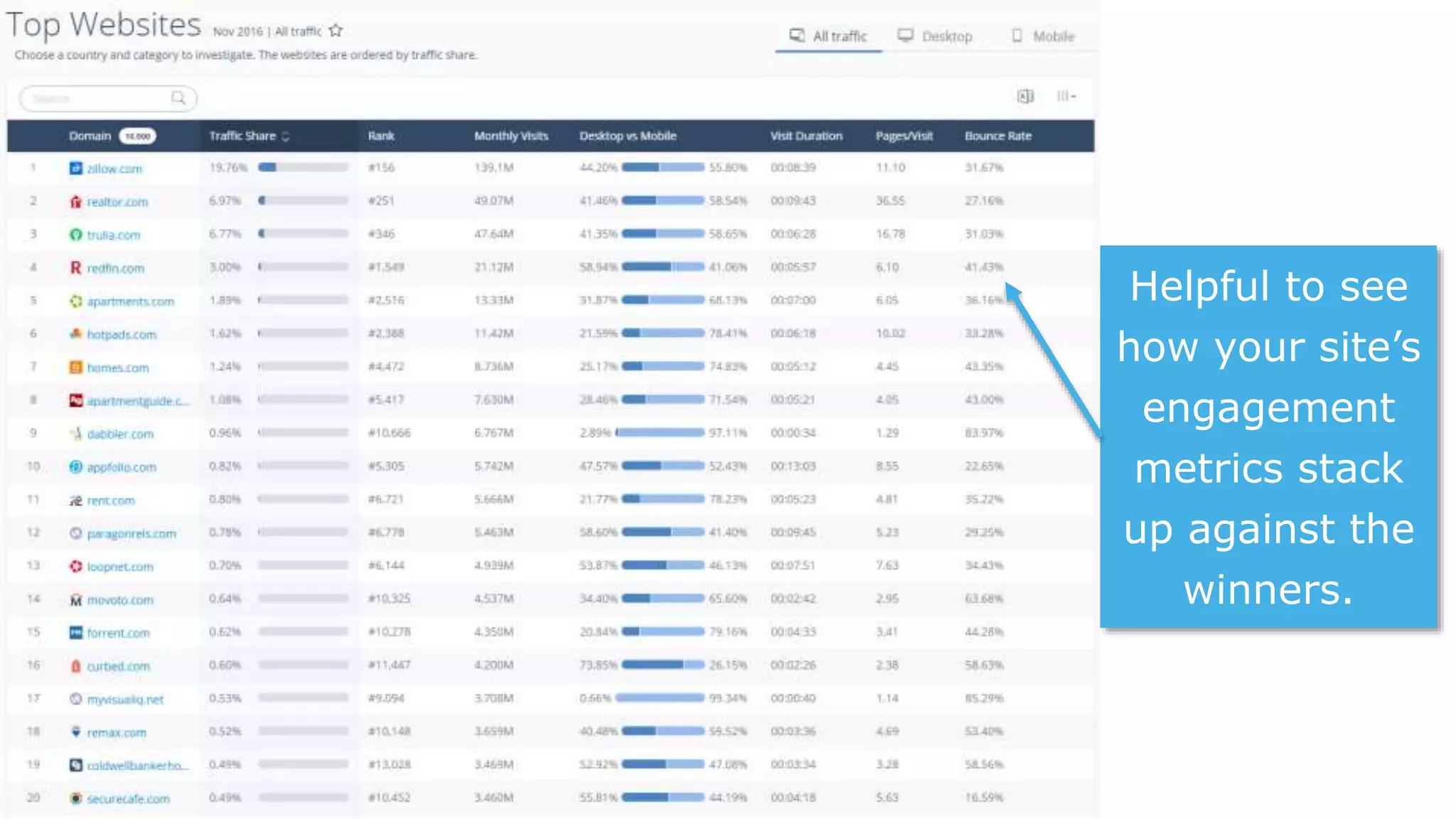Open the hotpads.com link

[122, 334]
